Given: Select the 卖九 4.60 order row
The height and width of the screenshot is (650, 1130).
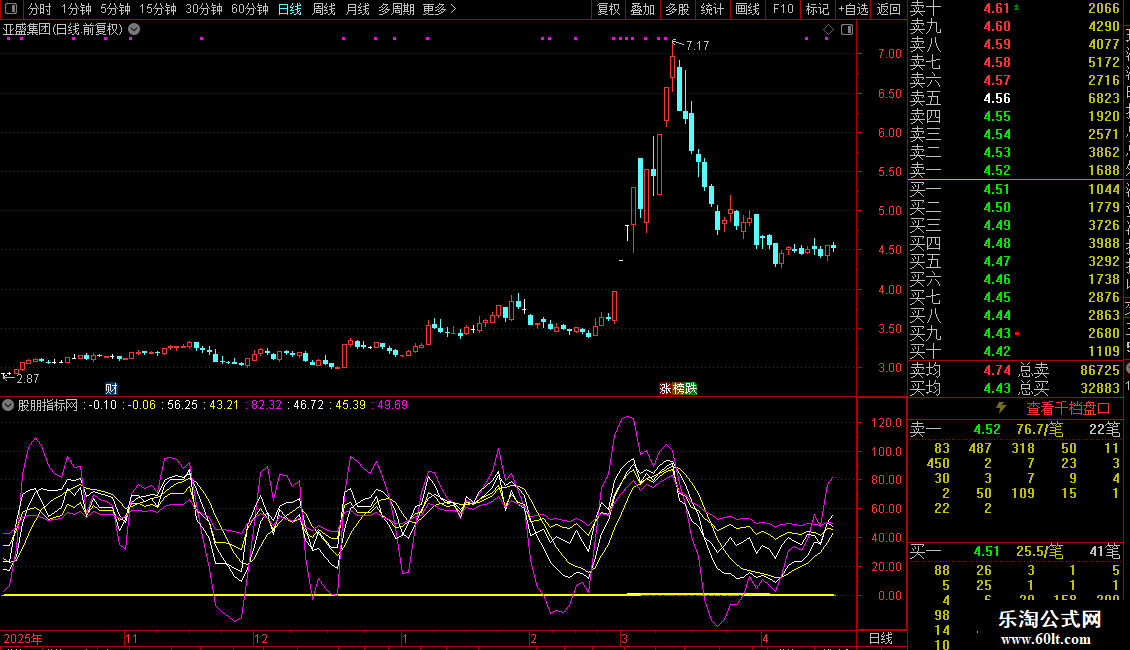Looking at the screenshot, I should (x=1015, y=26).
